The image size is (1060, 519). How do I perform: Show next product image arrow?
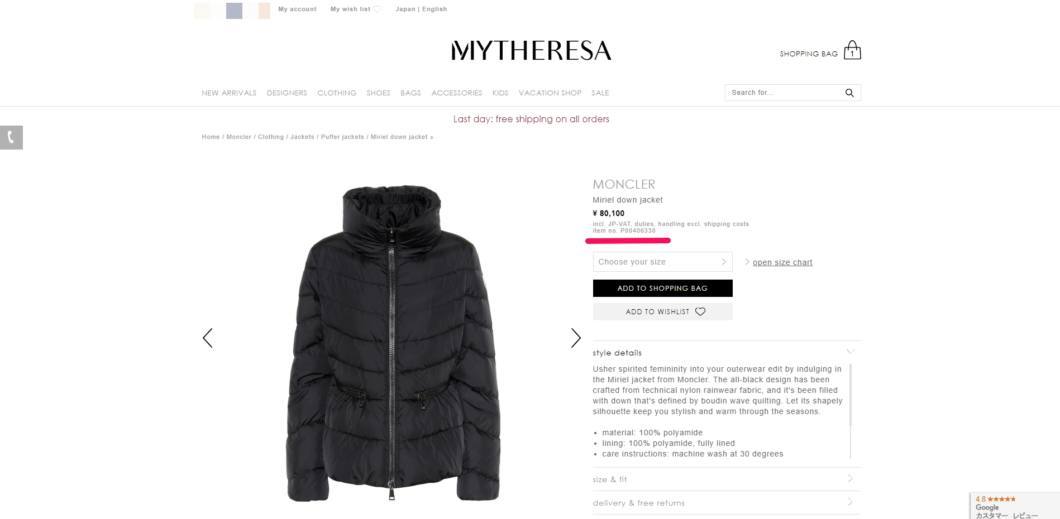coord(575,338)
